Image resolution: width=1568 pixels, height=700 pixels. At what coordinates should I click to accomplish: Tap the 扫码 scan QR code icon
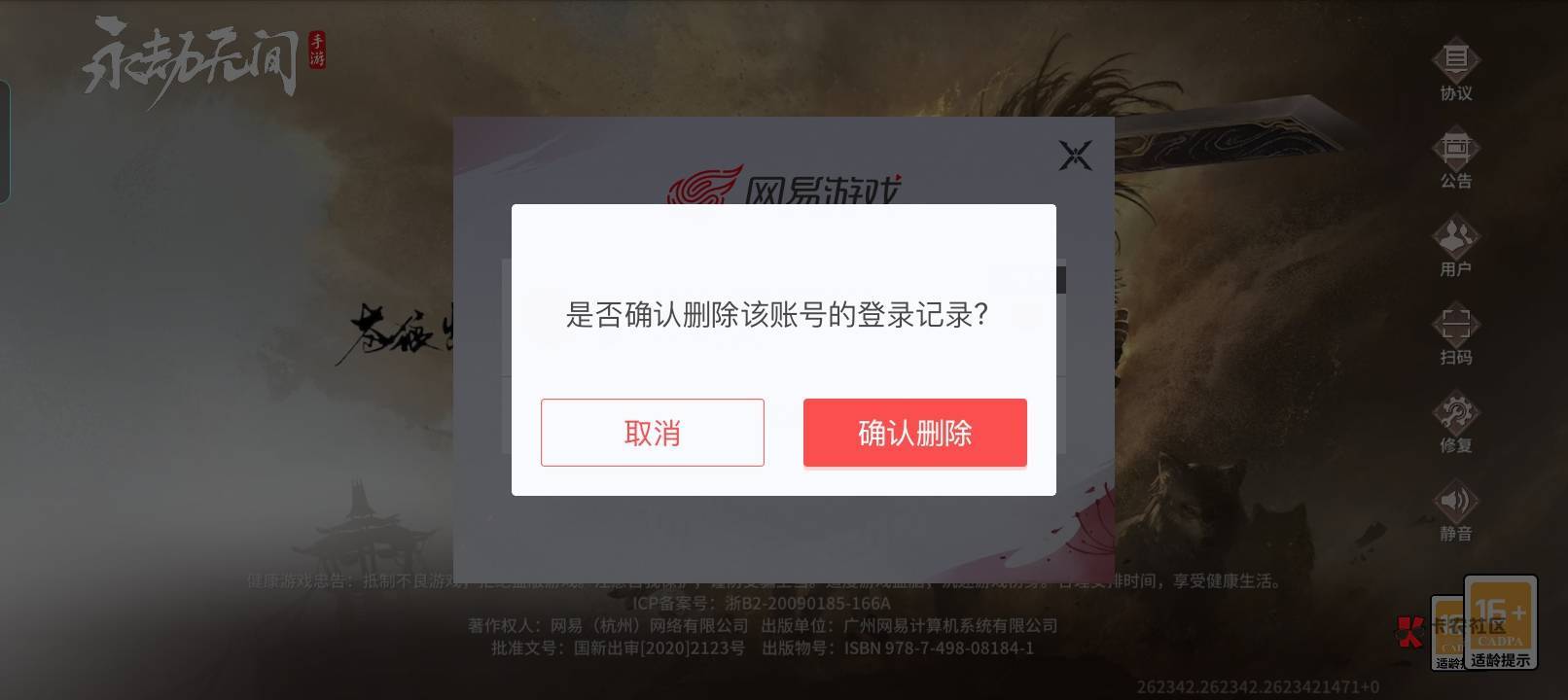[x=1456, y=335]
